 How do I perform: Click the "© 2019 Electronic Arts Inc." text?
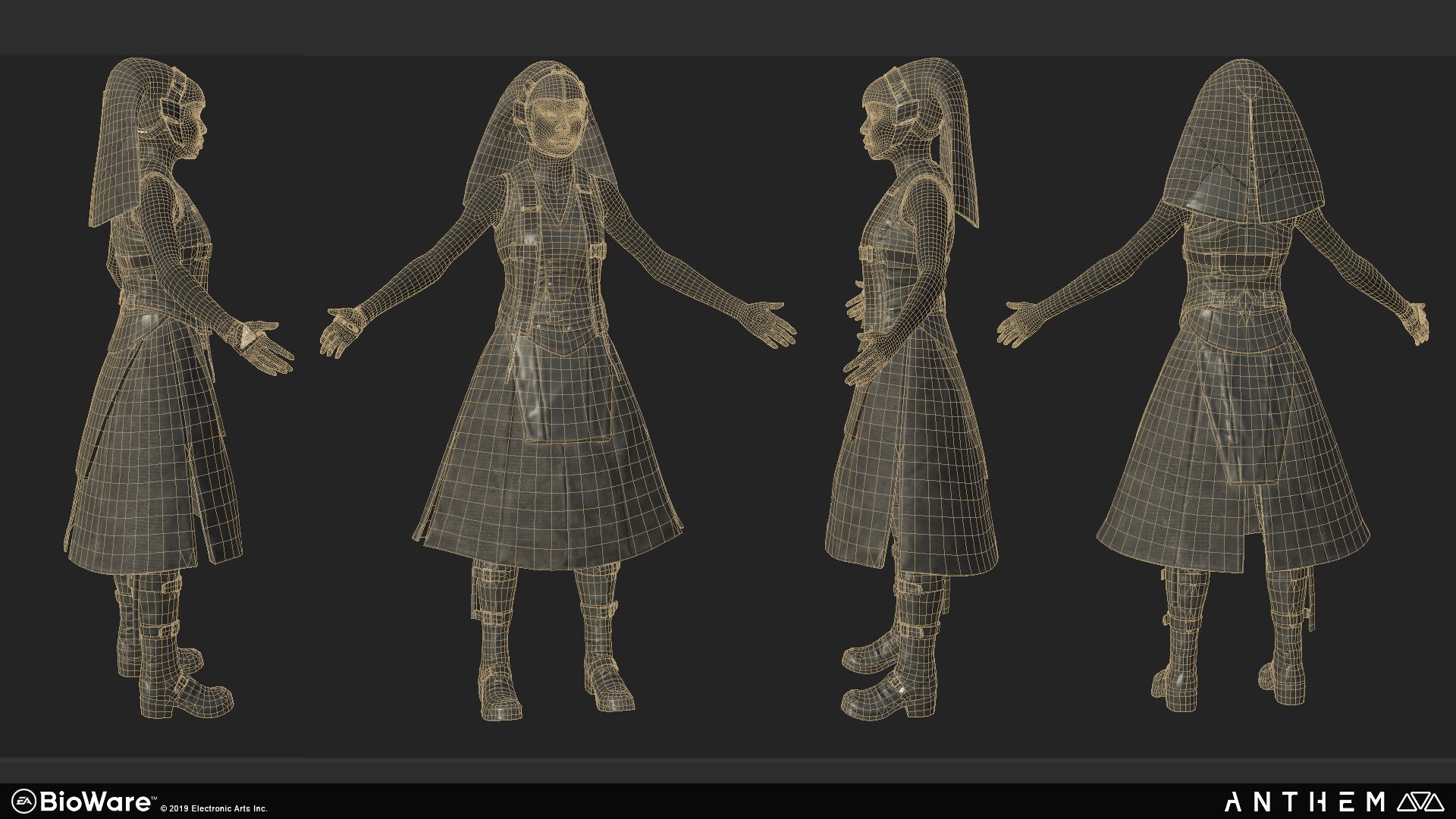click(x=214, y=808)
